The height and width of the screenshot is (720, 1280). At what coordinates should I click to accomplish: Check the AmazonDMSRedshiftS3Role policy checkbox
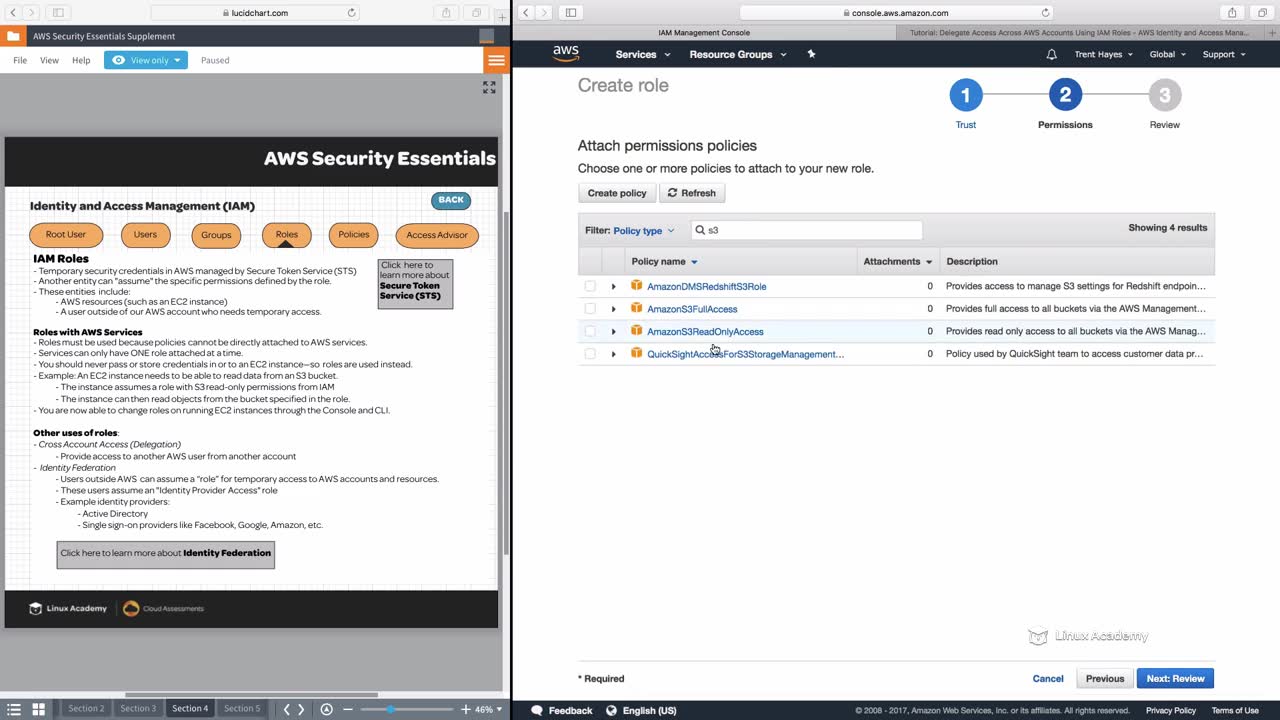590,286
